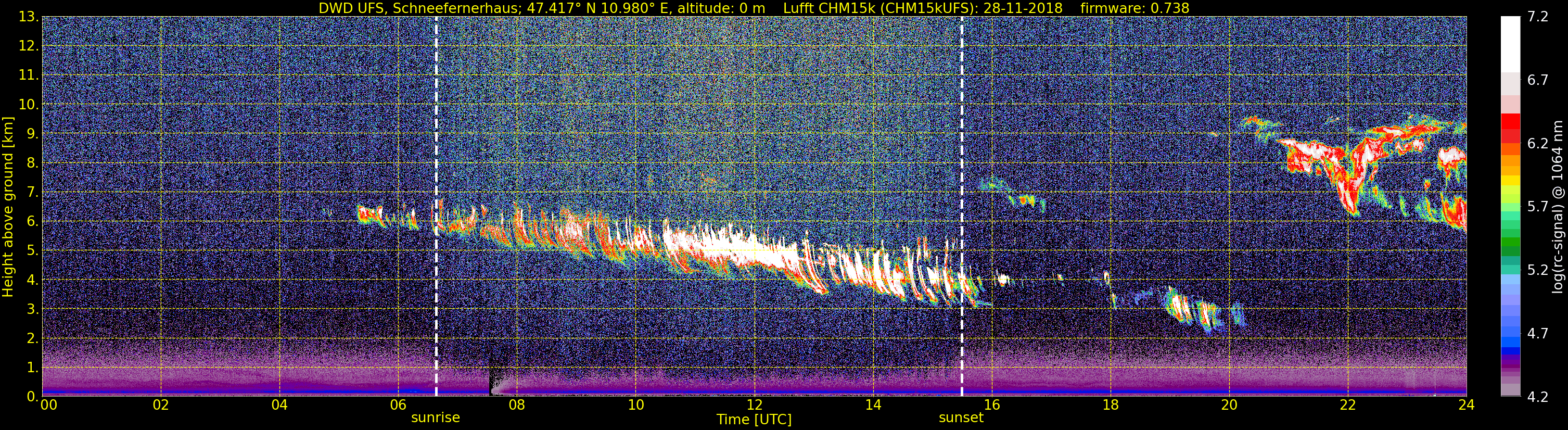
Task: Click the x-axis tick label 18
Action: pyautogui.click(x=1110, y=405)
